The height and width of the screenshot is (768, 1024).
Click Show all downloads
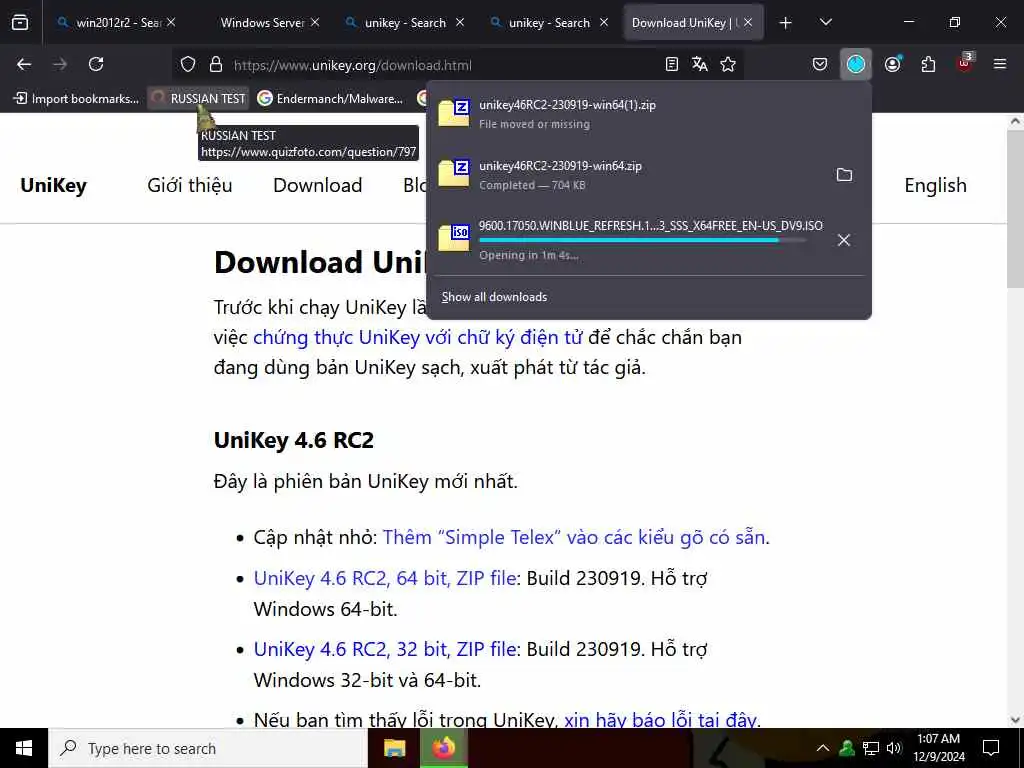[x=494, y=297]
